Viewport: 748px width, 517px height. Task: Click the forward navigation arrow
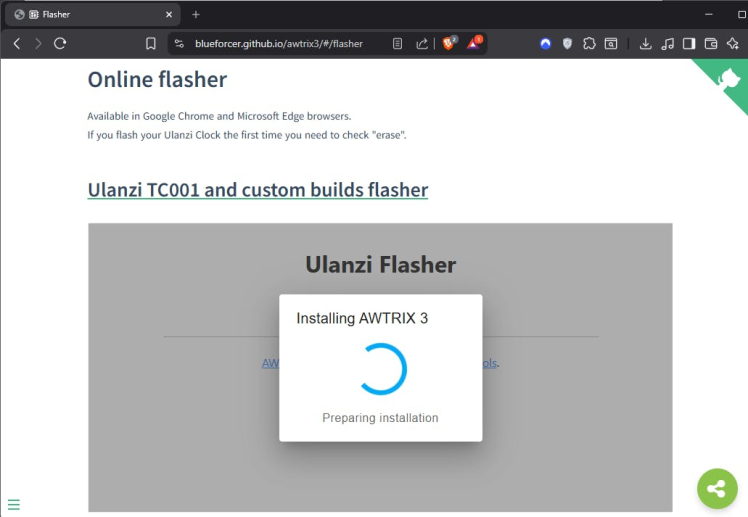point(38,44)
